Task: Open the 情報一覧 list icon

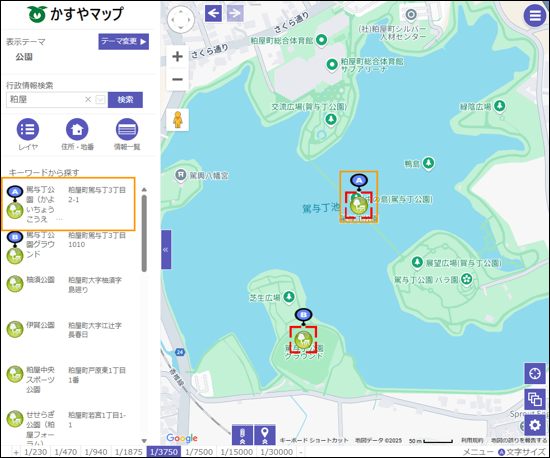Action: pyautogui.click(x=127, y=129)
